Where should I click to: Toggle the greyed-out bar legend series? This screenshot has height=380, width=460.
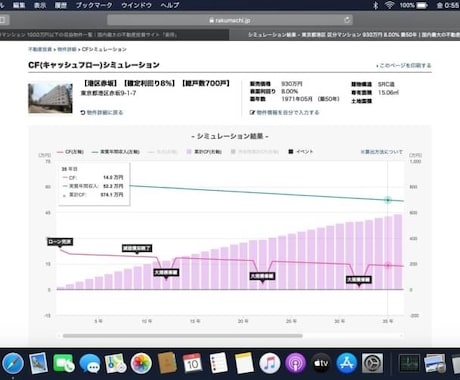(255, 152)
